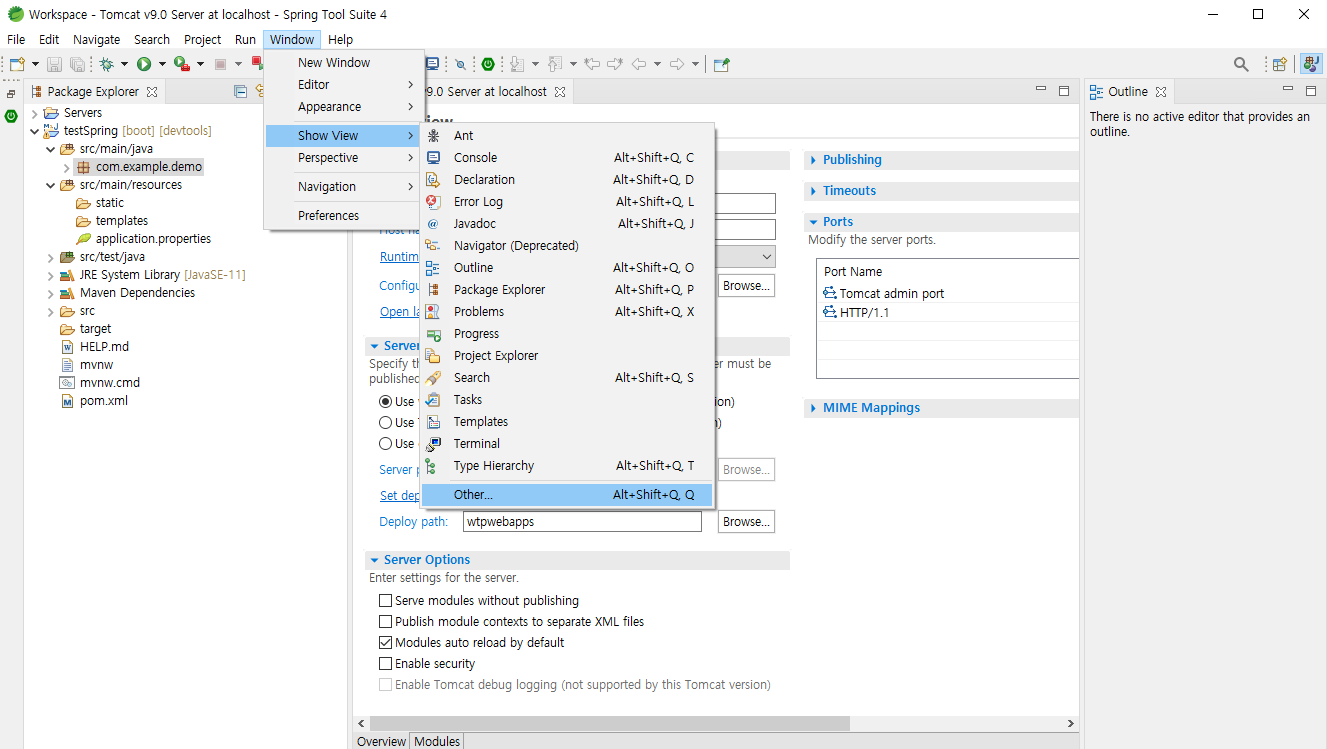Click the Debug bug icon in toolbar
1327x749 pixels.
[106, 64]
